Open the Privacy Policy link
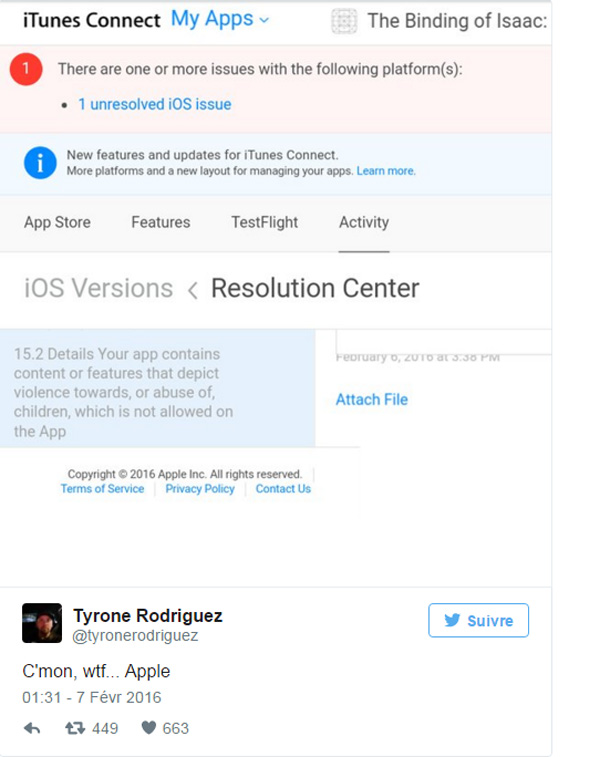The width and height of the screenshot is (600, 757). [x=200, y=489]
